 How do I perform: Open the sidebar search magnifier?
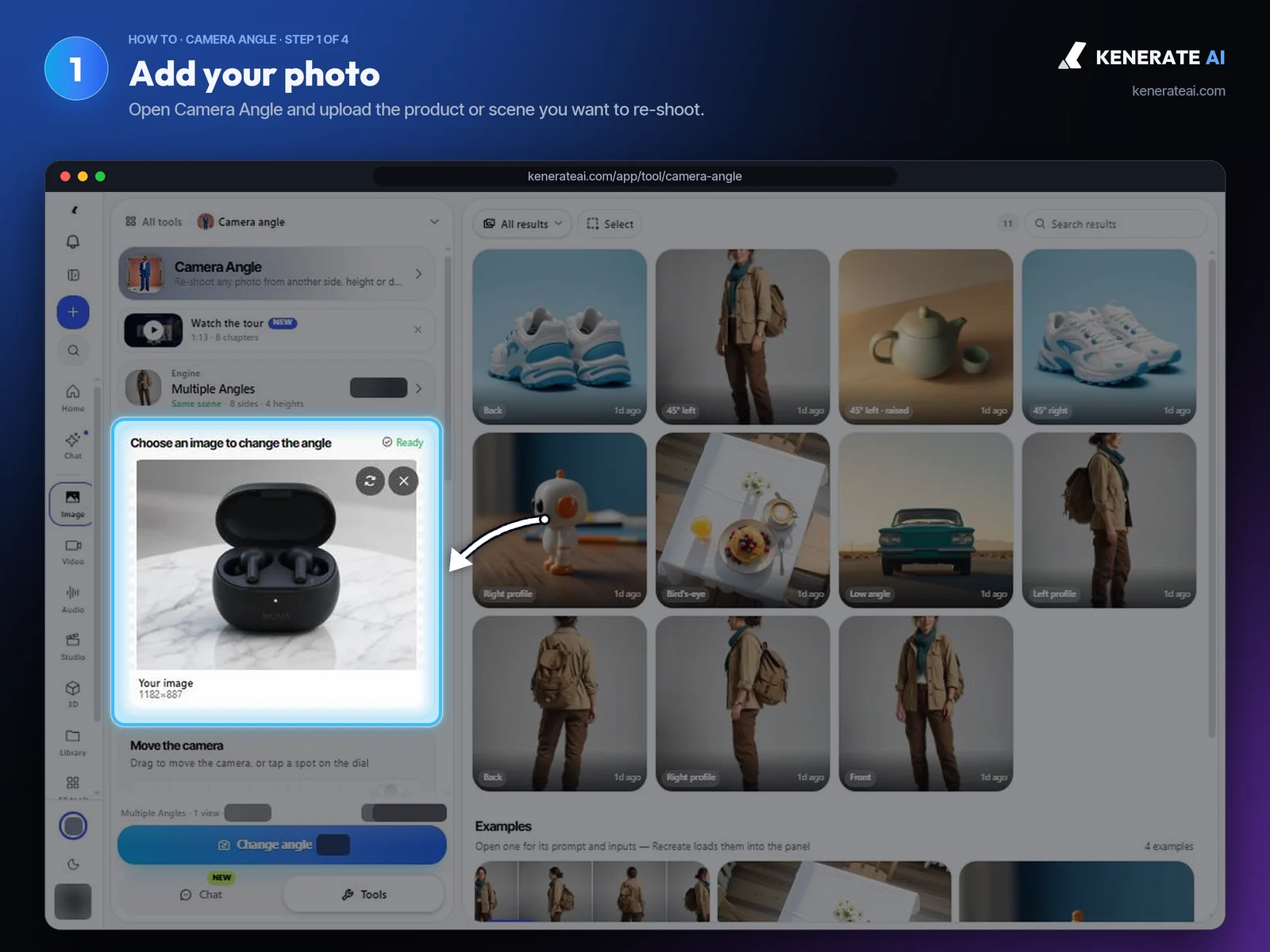73,351
